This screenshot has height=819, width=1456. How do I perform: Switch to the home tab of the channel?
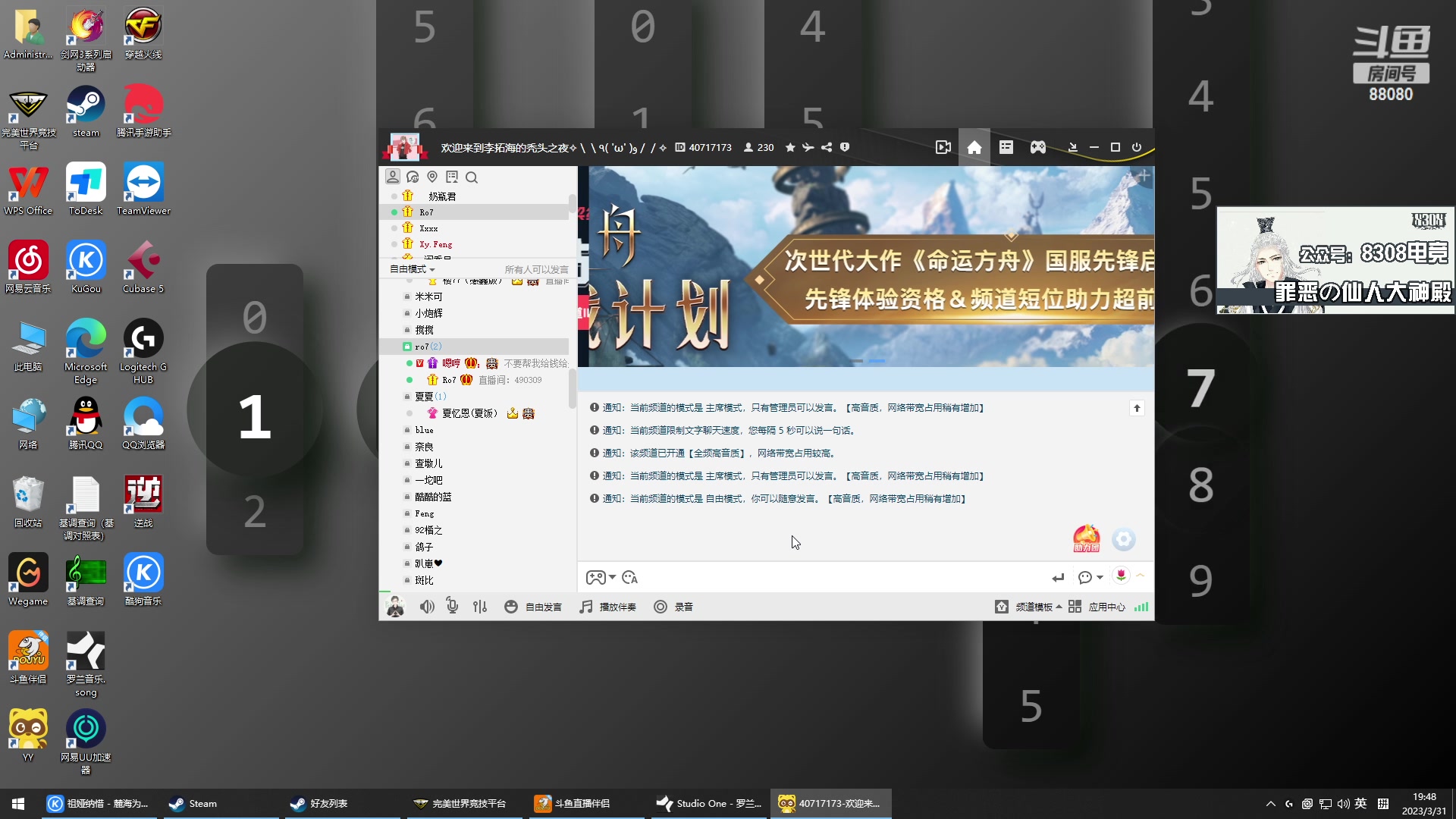(975, 147)
